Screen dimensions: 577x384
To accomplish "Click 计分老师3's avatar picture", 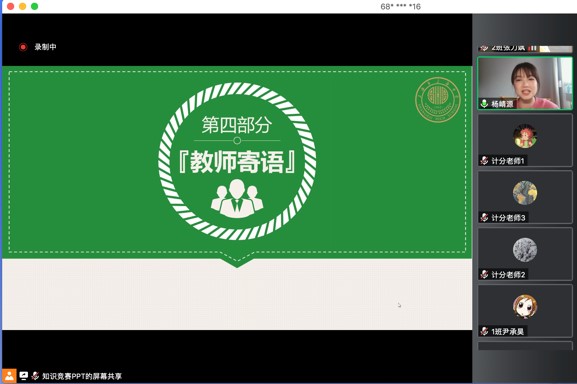I will [525, 193].
